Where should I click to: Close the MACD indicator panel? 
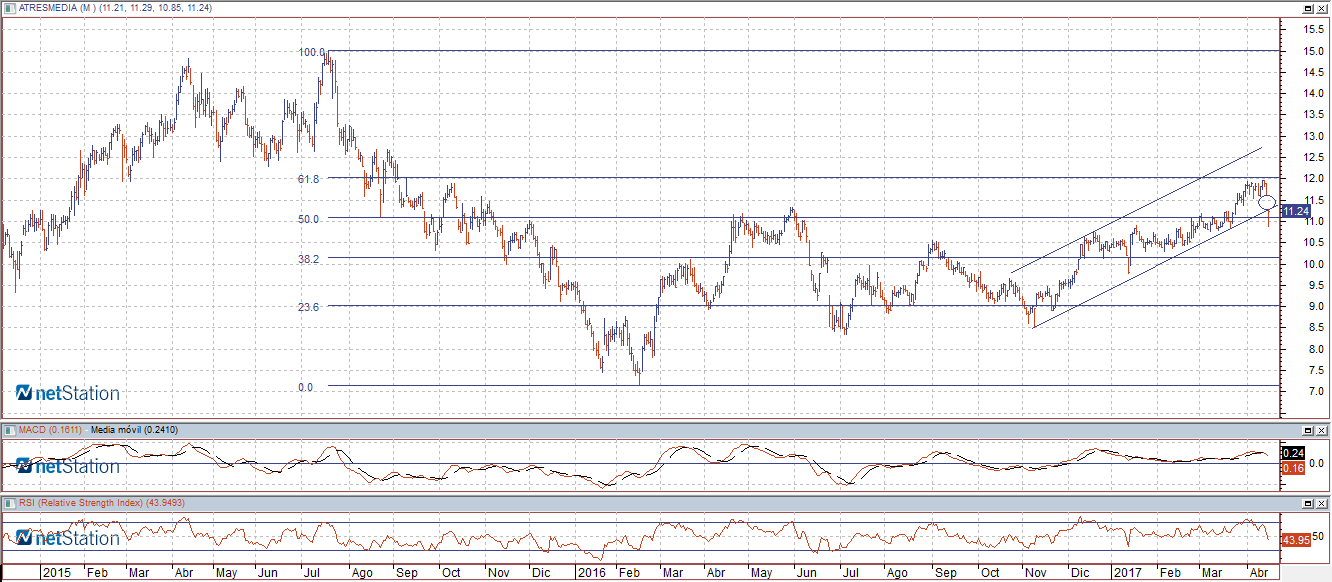tap(1321, 430)
